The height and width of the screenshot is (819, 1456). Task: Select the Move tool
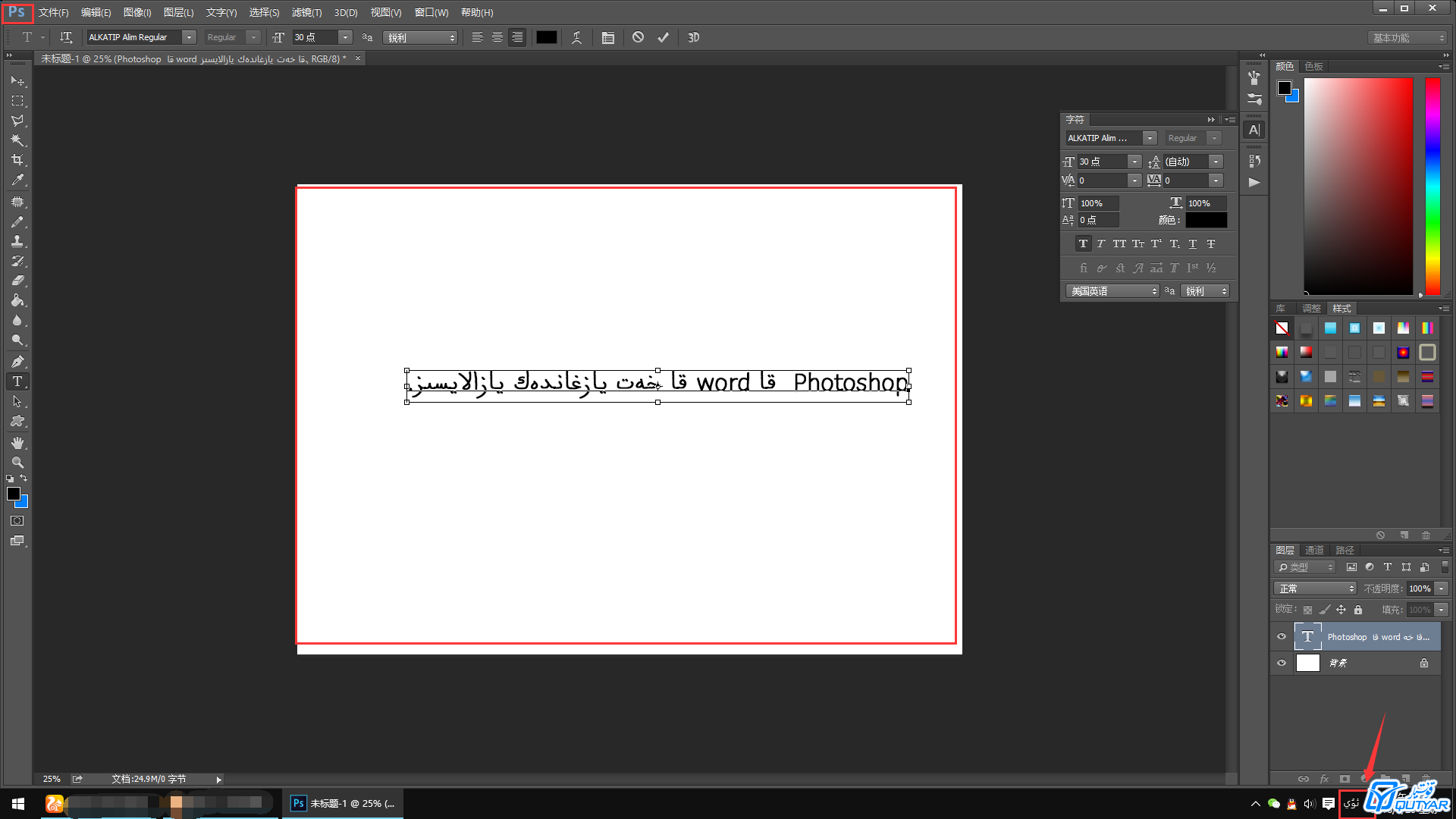[17, 81]
